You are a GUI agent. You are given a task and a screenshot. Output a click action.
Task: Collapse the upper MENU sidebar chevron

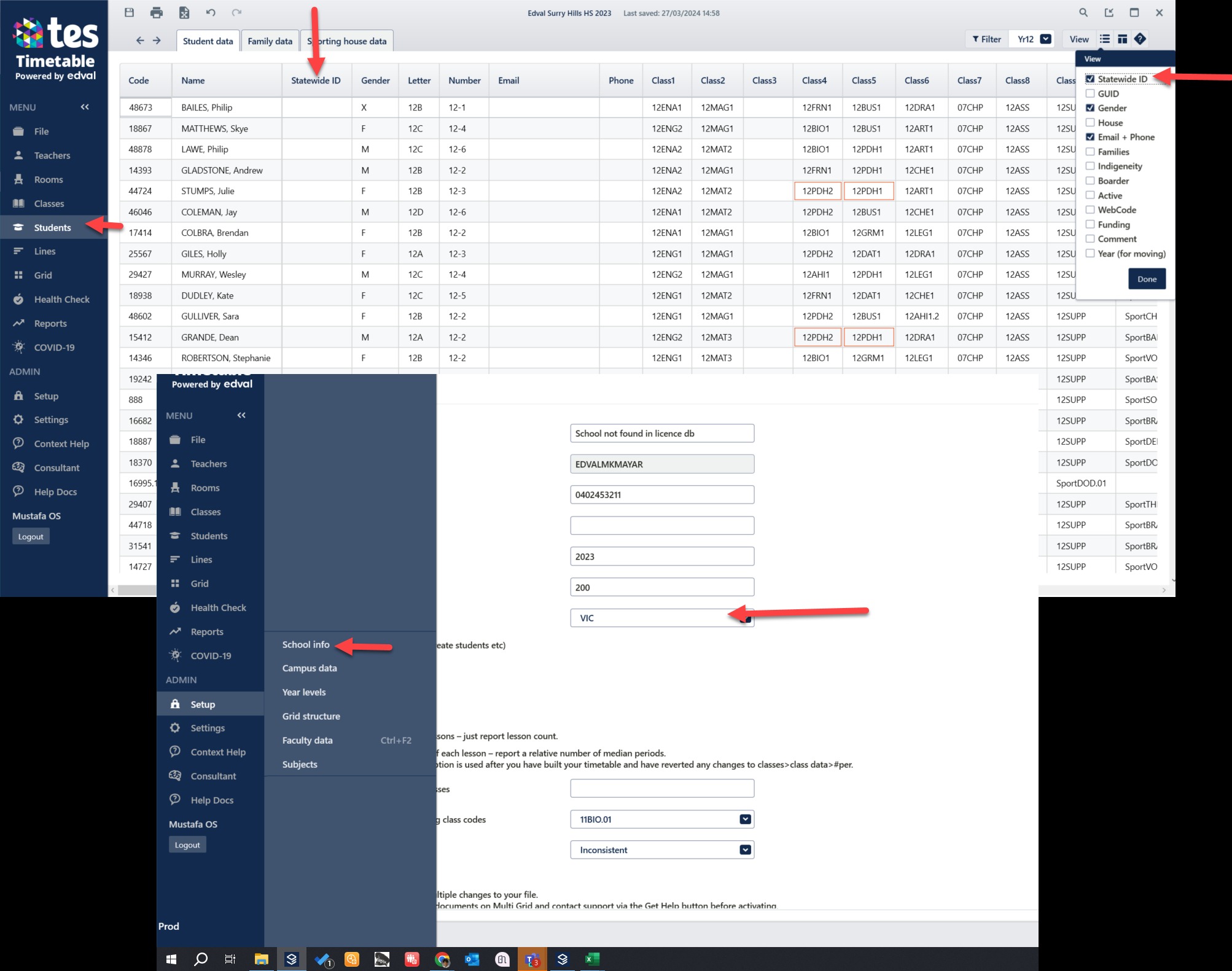click(85, 107)
